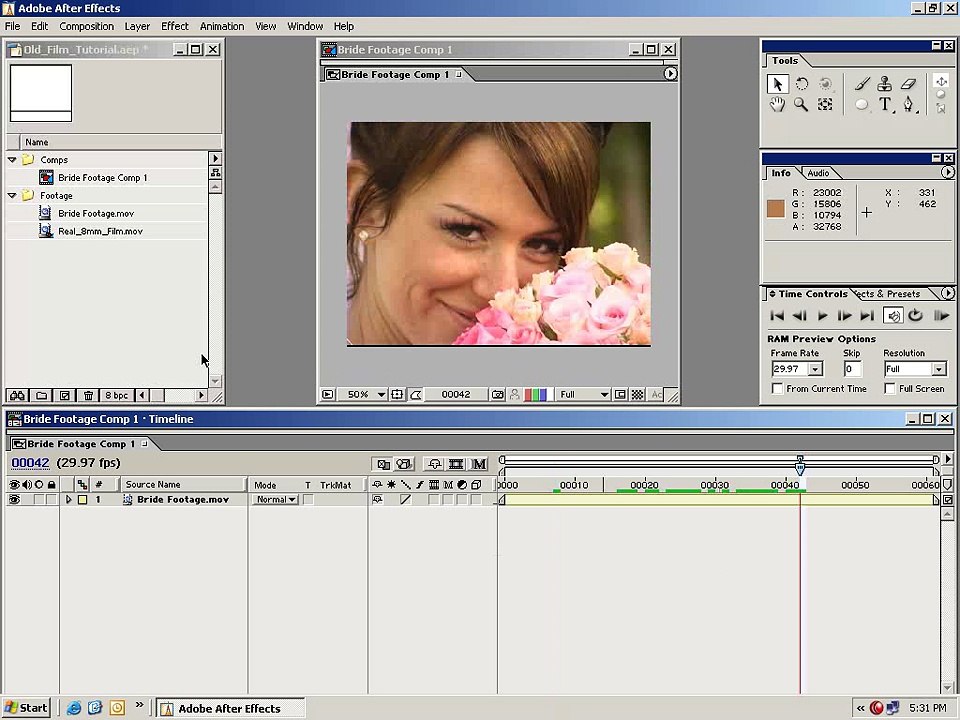Click the Motion Blur timeline button

point(479,464)
